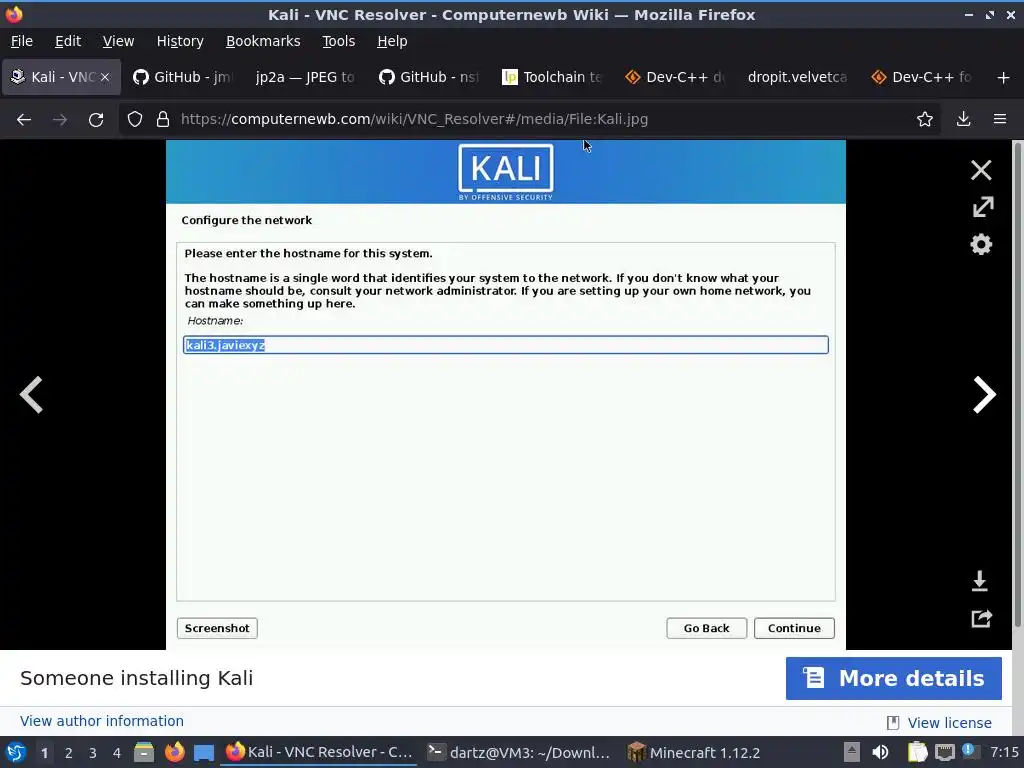This screenshot has width=1024, height=768.
Task: Close the media viewer with the X icon
Action: [x=981, y=170]
